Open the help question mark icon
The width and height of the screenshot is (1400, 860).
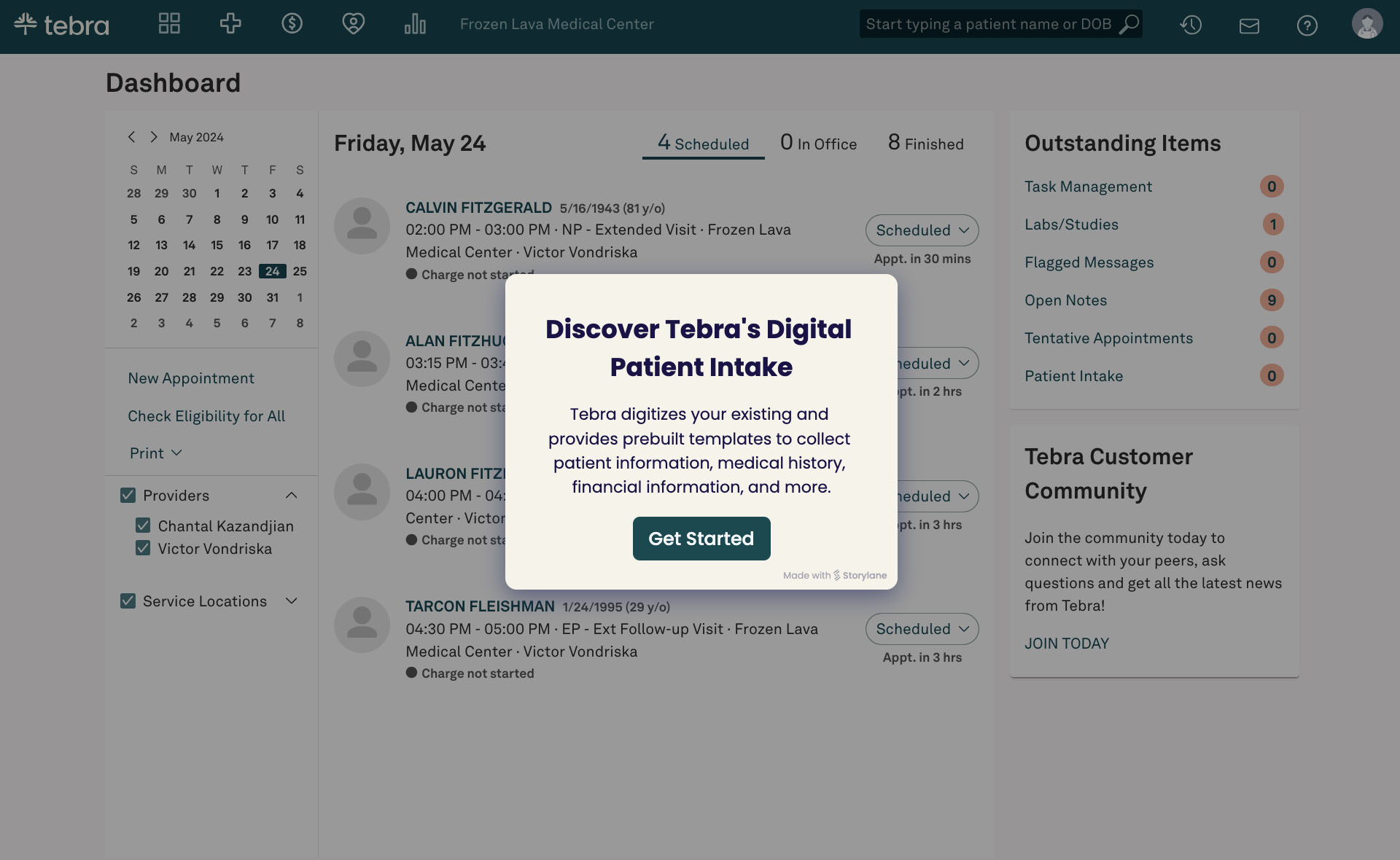[1307, 26]
